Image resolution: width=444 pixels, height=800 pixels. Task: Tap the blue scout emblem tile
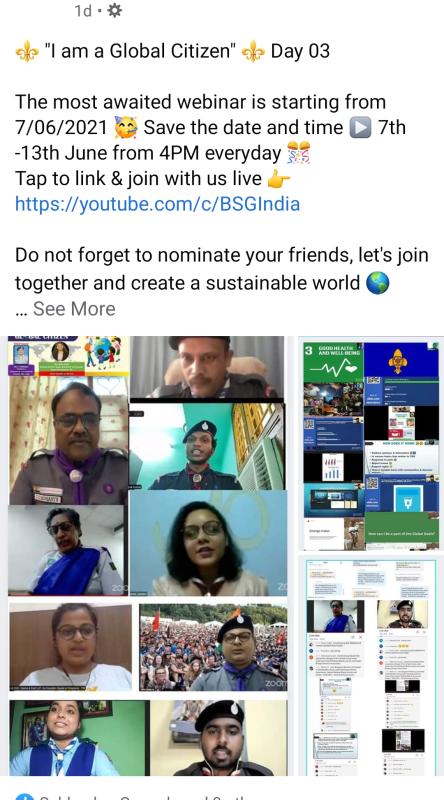click(401, 360)
